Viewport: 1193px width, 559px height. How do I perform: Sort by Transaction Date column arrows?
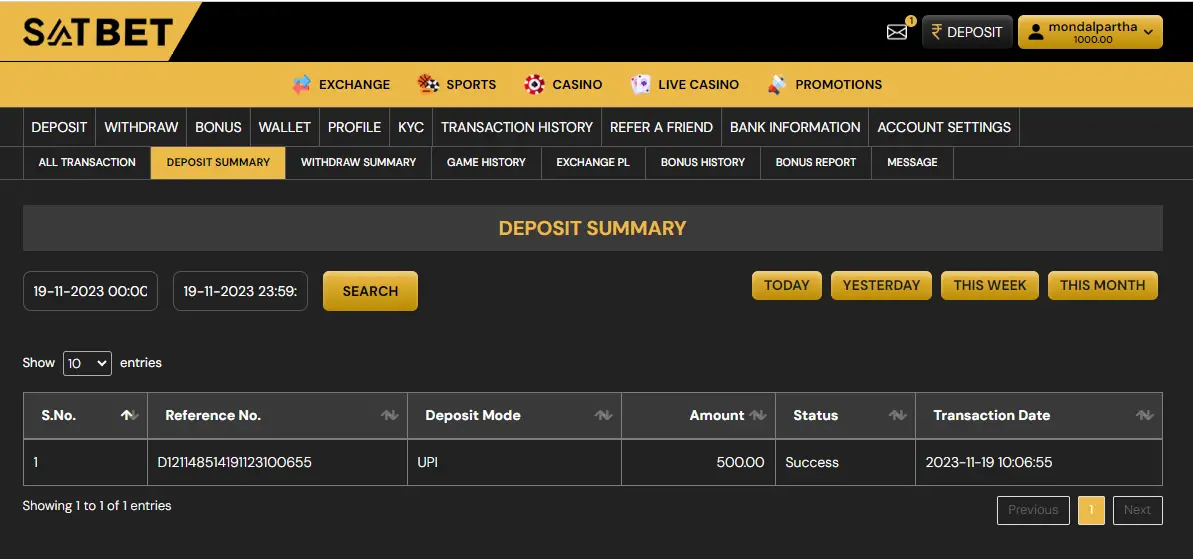tap(1145, 415)
